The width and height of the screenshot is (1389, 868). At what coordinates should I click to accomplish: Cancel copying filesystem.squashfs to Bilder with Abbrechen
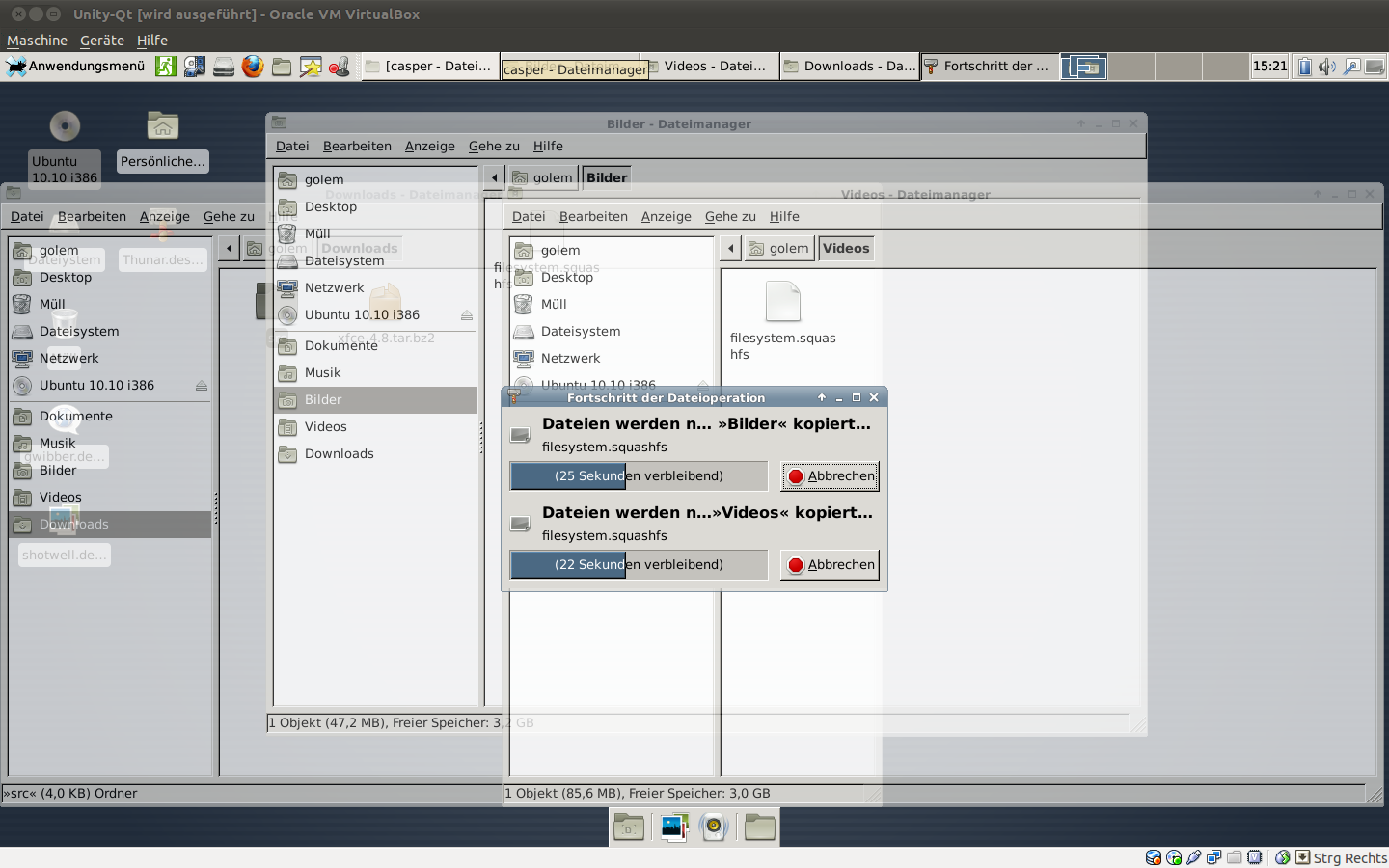(x=829, y=475)
